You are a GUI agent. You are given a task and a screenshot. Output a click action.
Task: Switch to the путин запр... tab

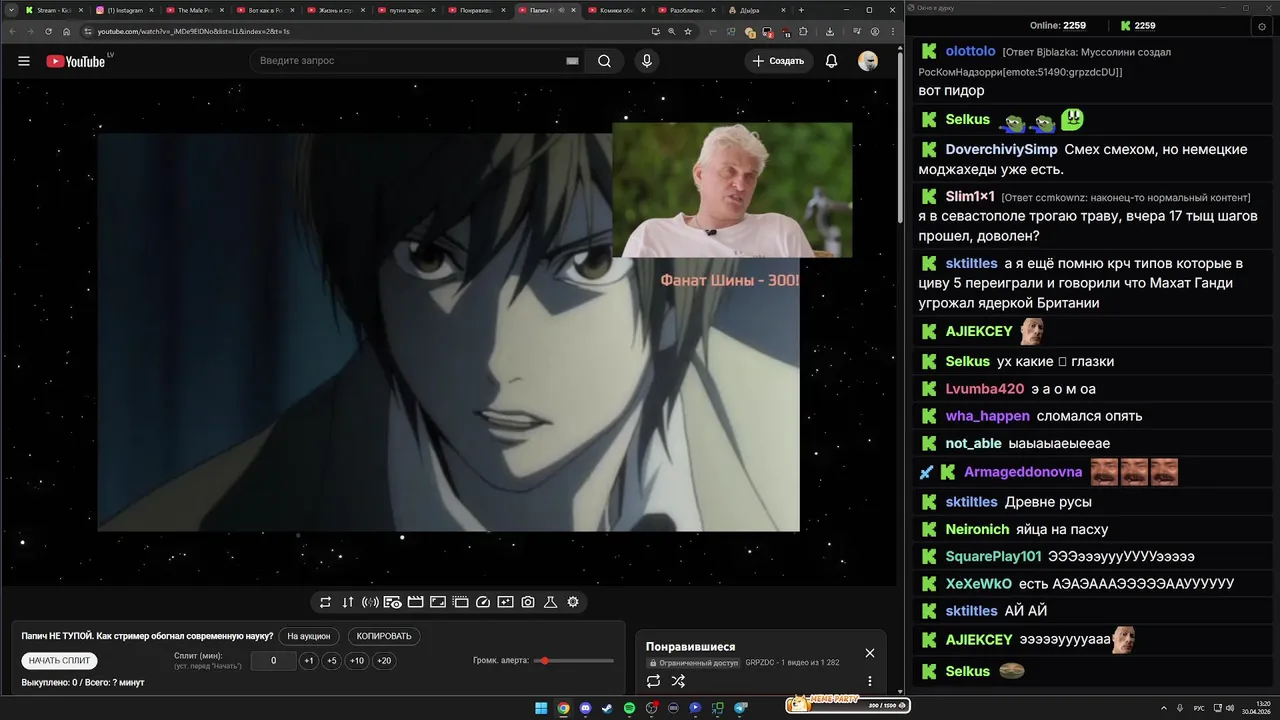point(405,10)
